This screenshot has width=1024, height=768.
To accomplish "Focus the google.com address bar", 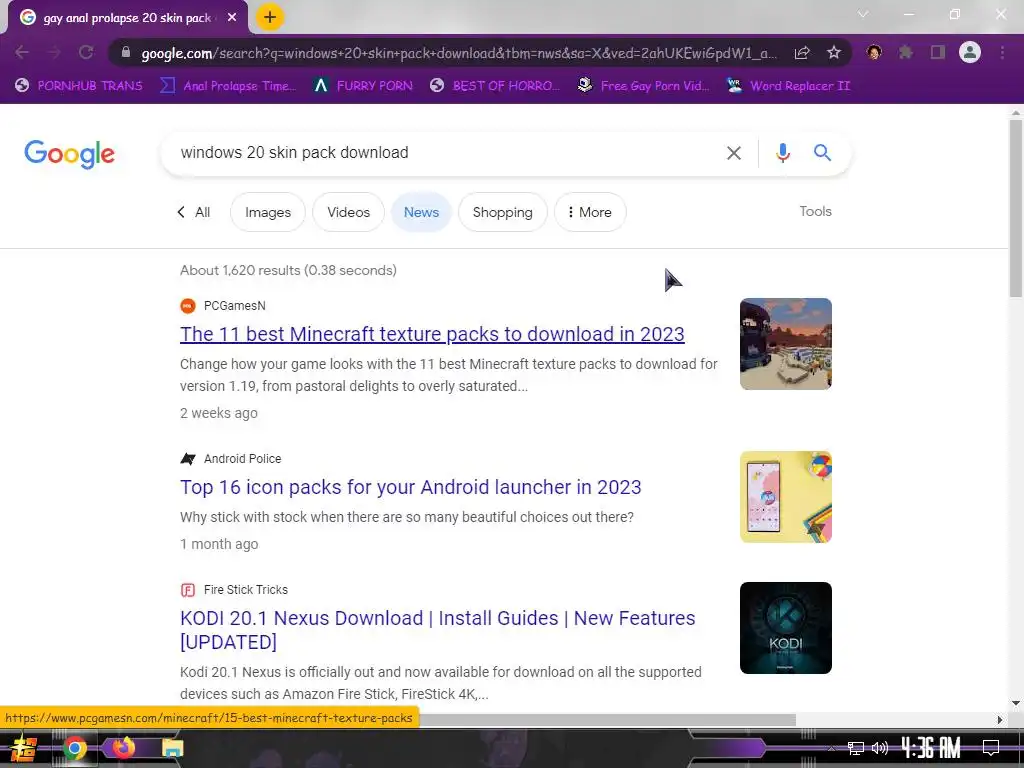I will pyautogui.click(x=459, y=53).
